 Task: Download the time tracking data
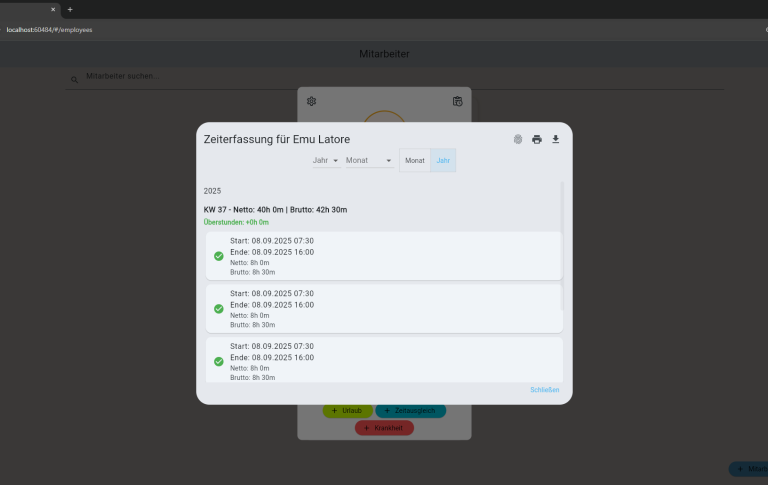(x=556, y=139)
